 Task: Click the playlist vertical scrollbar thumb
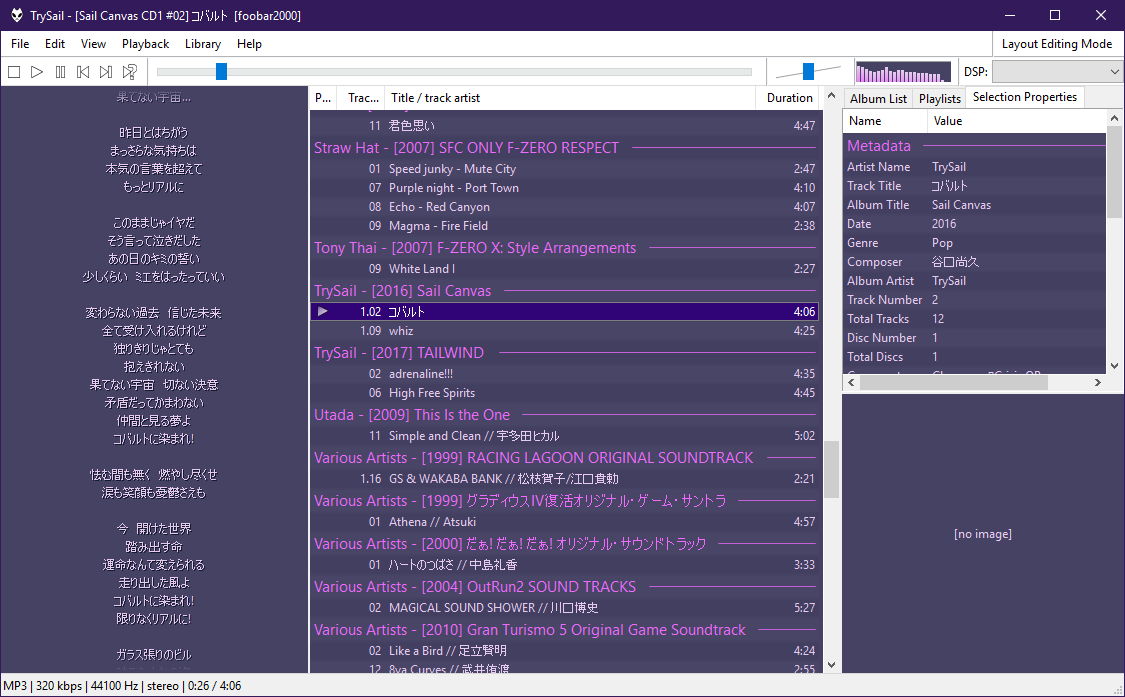tap(831, 469)
